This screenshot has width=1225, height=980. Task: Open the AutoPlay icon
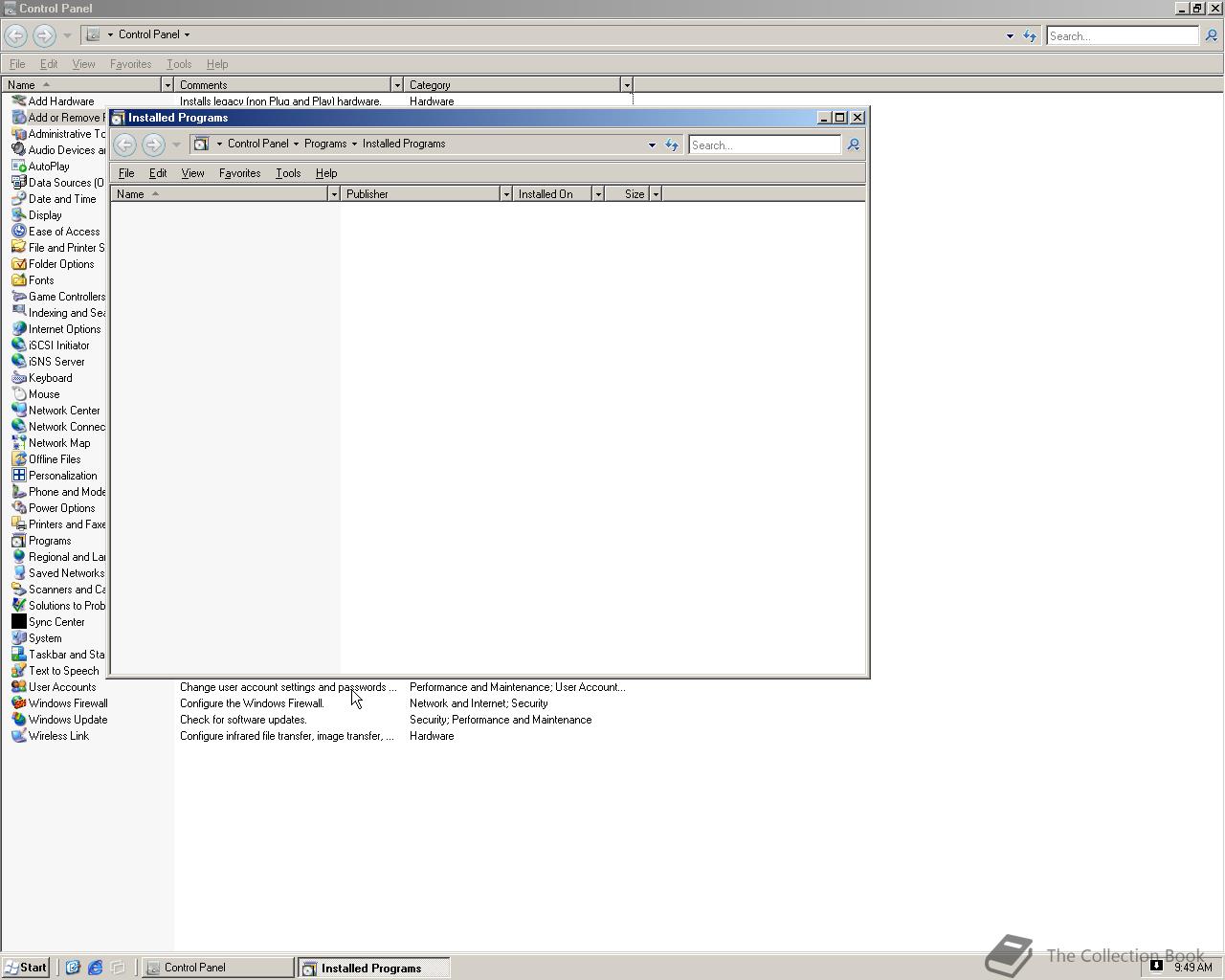[18, 167]
